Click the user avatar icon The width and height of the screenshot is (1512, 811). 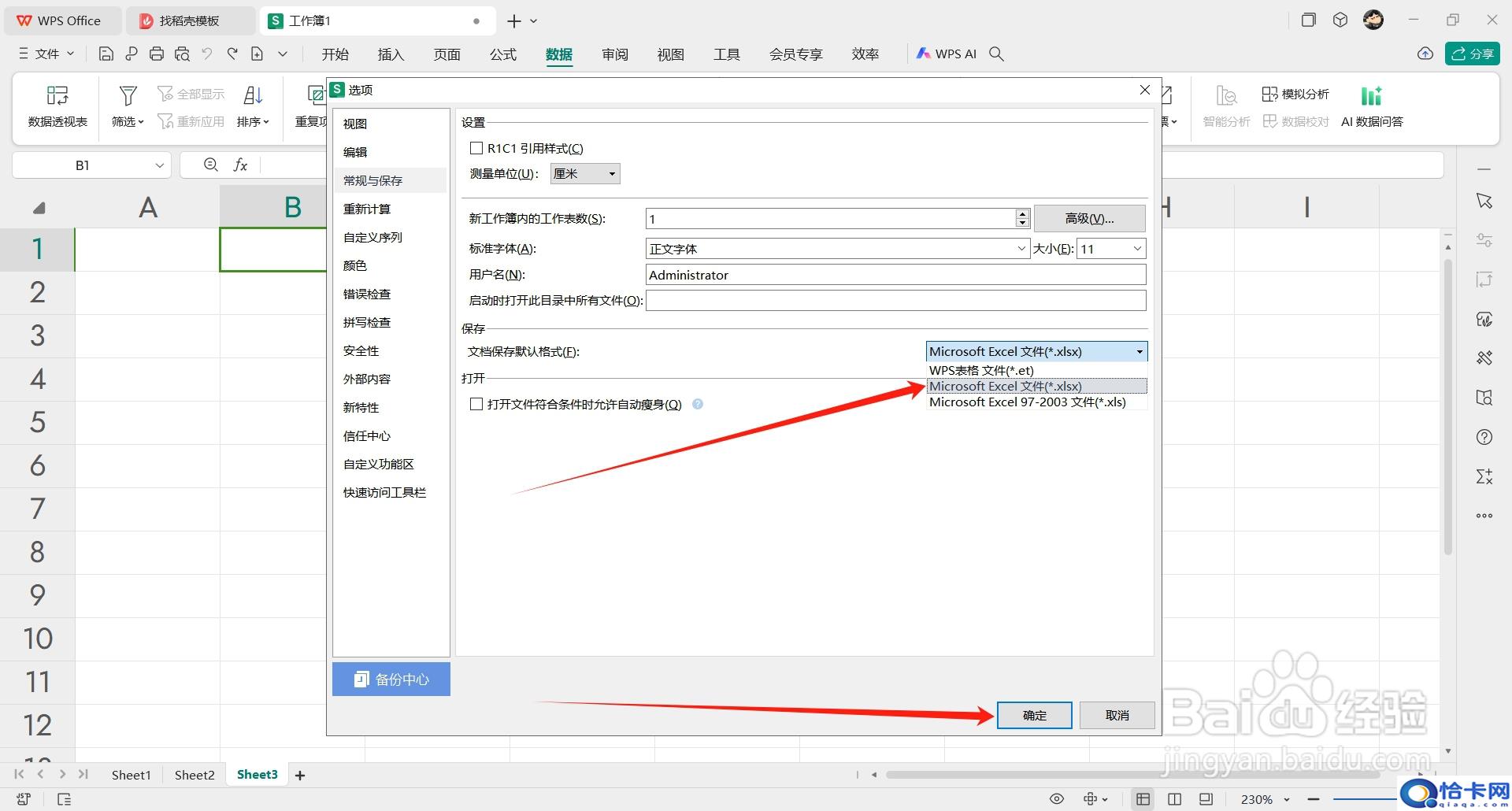pos(1373,20)
